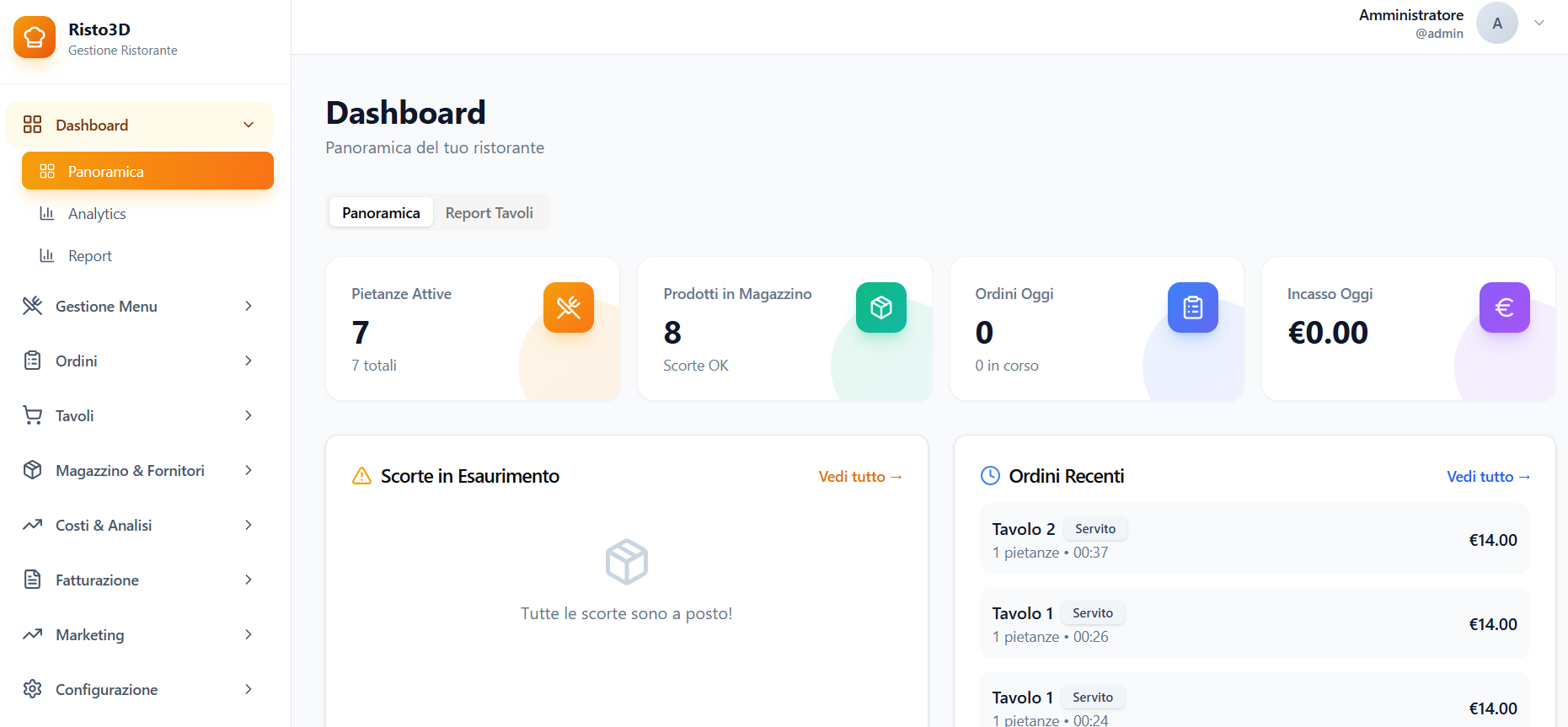
Task: Click the Marketing trend arrow icon
Action: (x=32, y=634)
